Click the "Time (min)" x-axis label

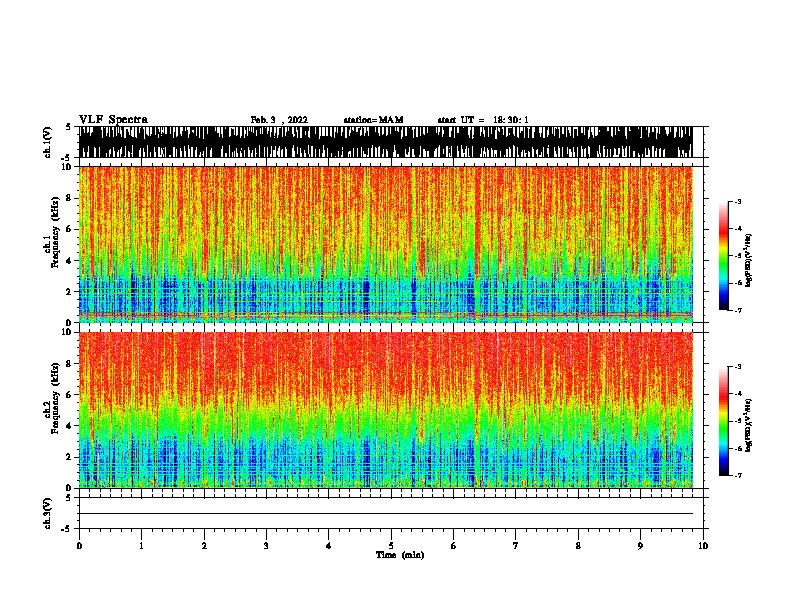coord(400,555)
